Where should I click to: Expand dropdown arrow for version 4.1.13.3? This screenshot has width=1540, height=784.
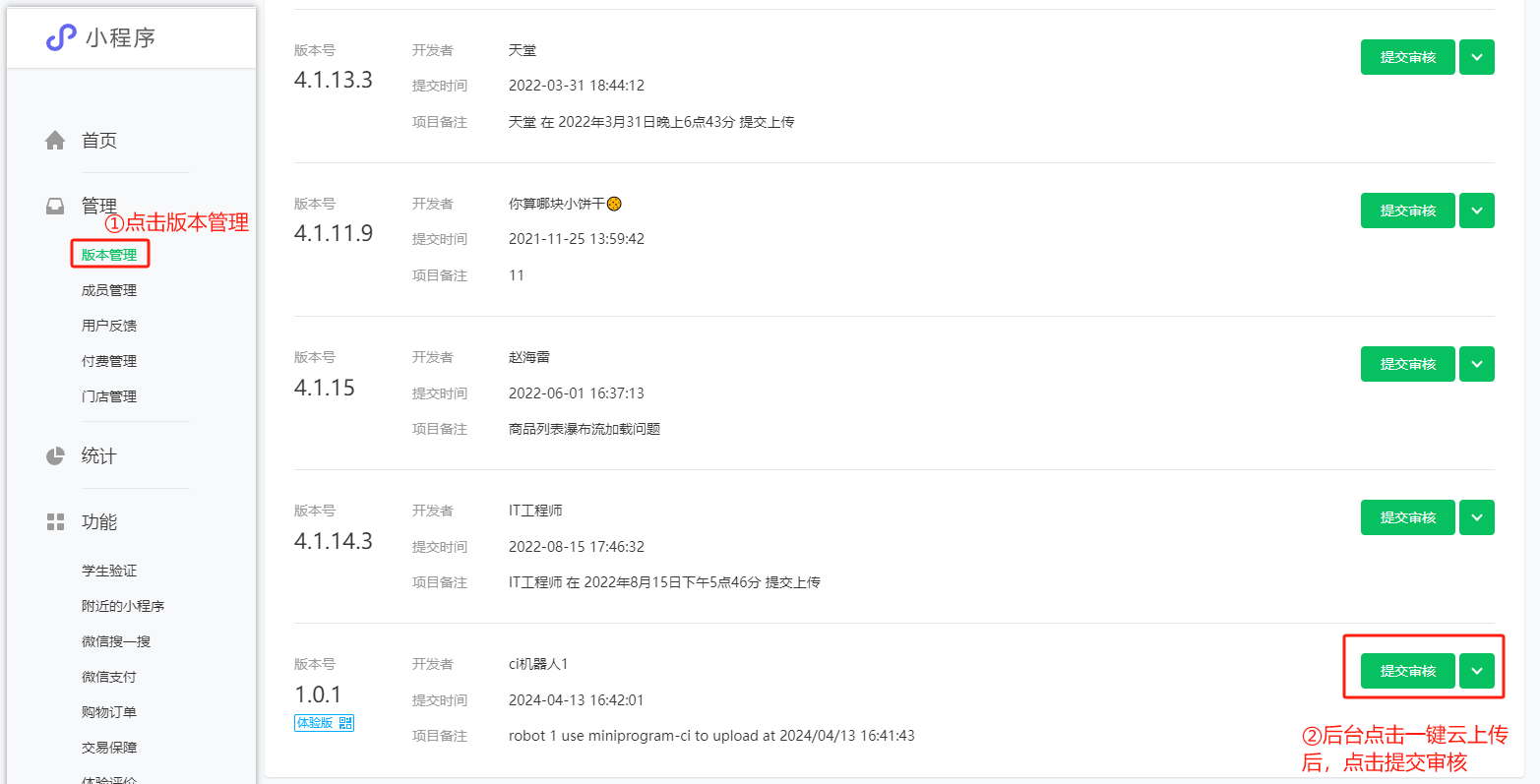pyautogui.click(x=1476, y=57)
